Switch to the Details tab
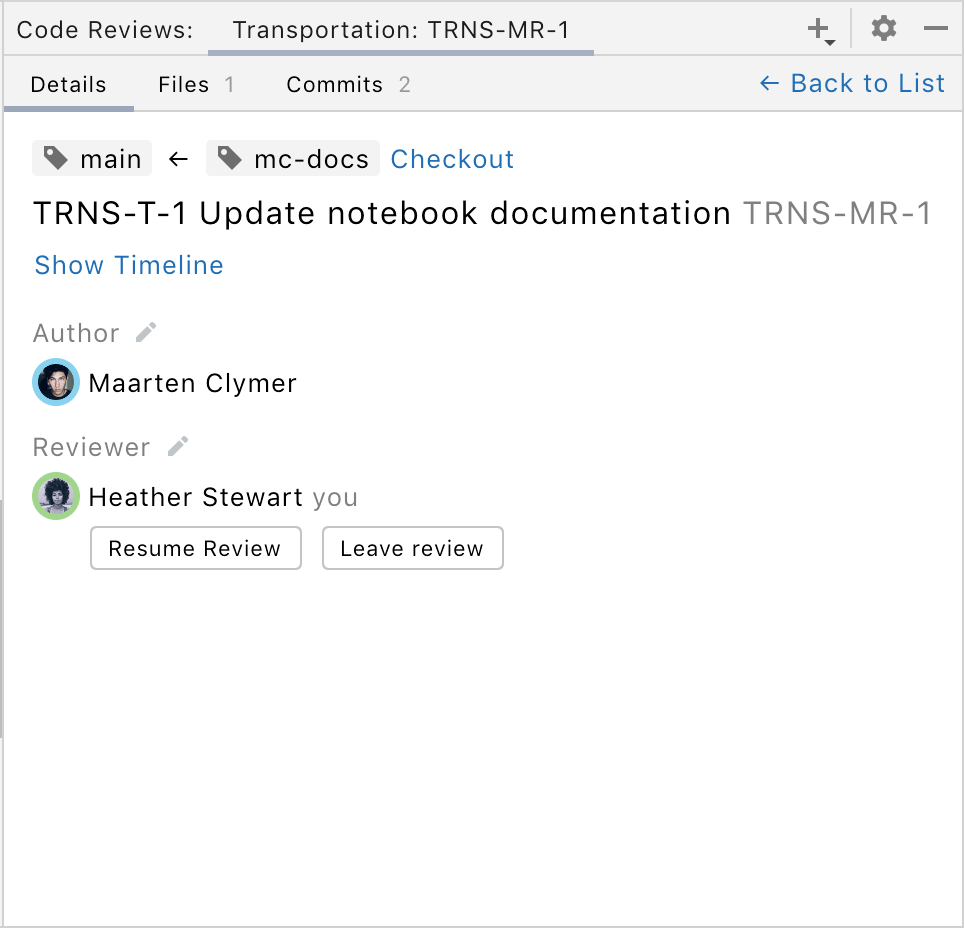 (x=68, y=84)
